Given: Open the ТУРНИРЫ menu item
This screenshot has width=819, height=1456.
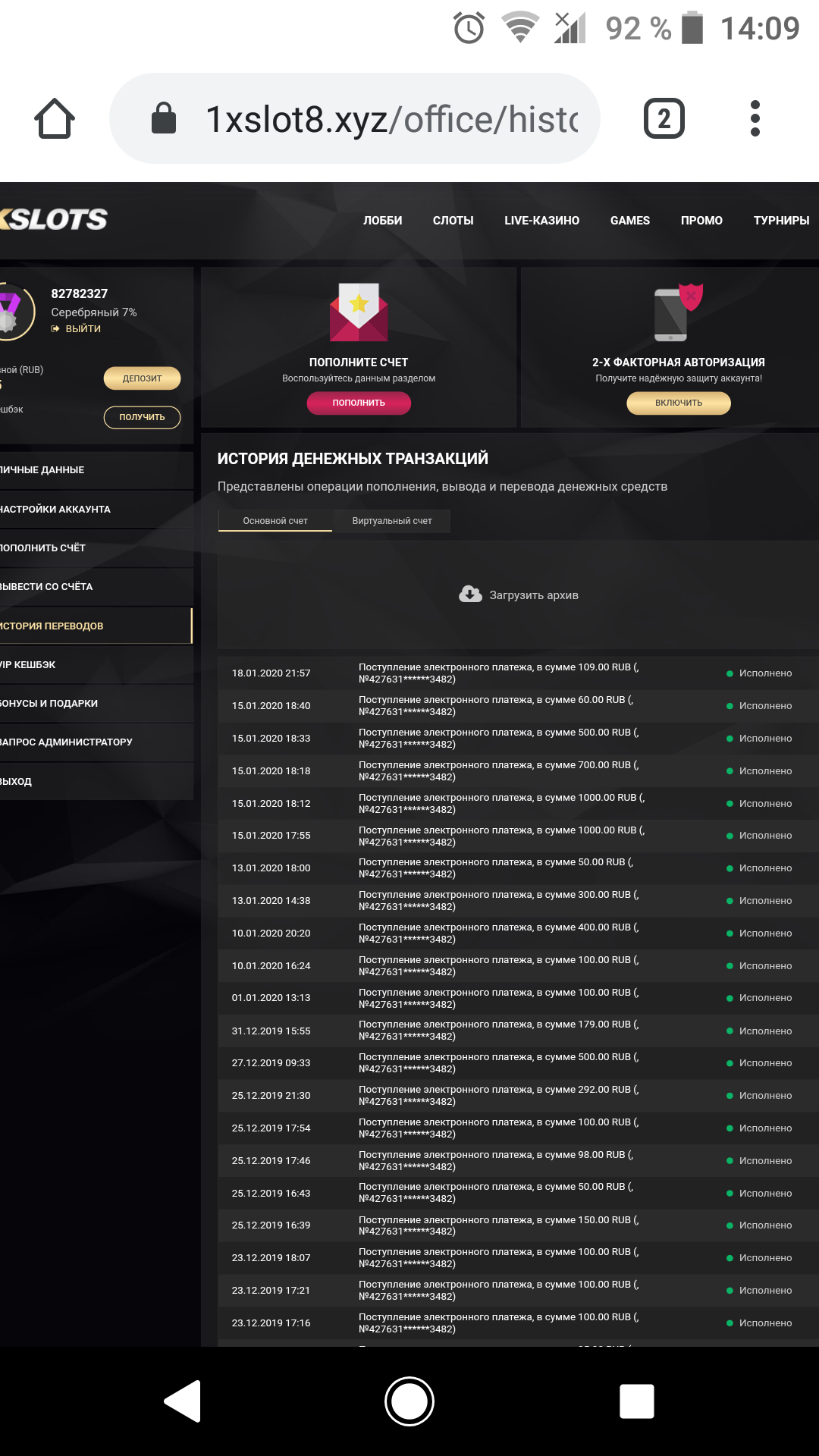Looking at the screenshot, I should pyautogui.click(x=781, y=221).
